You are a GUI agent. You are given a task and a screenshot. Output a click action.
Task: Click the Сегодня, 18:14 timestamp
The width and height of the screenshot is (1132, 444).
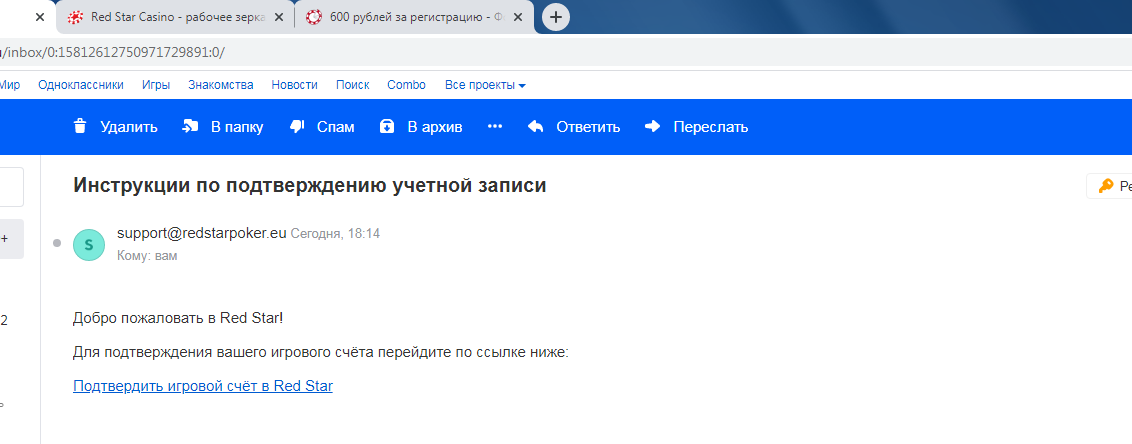pos(335,233)
